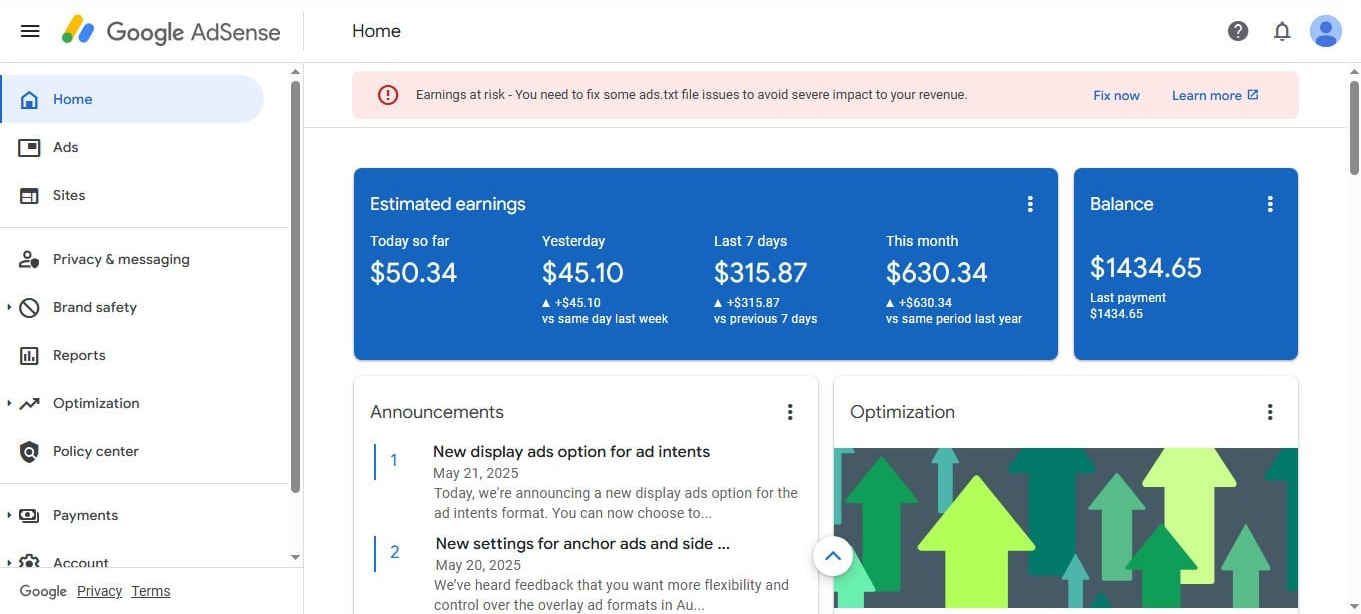Expand the Brand safety section
The image size is (1361, 614).
9,307
